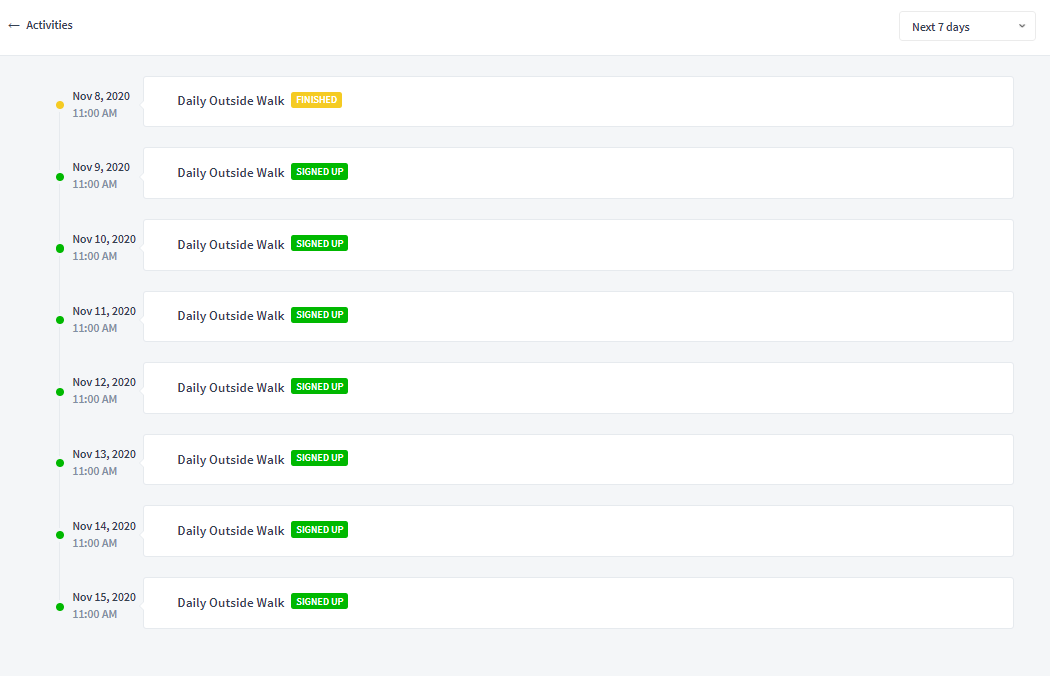Click the FINISHED badge on Nov 8 walk
1050x676 pixels.
316,100
